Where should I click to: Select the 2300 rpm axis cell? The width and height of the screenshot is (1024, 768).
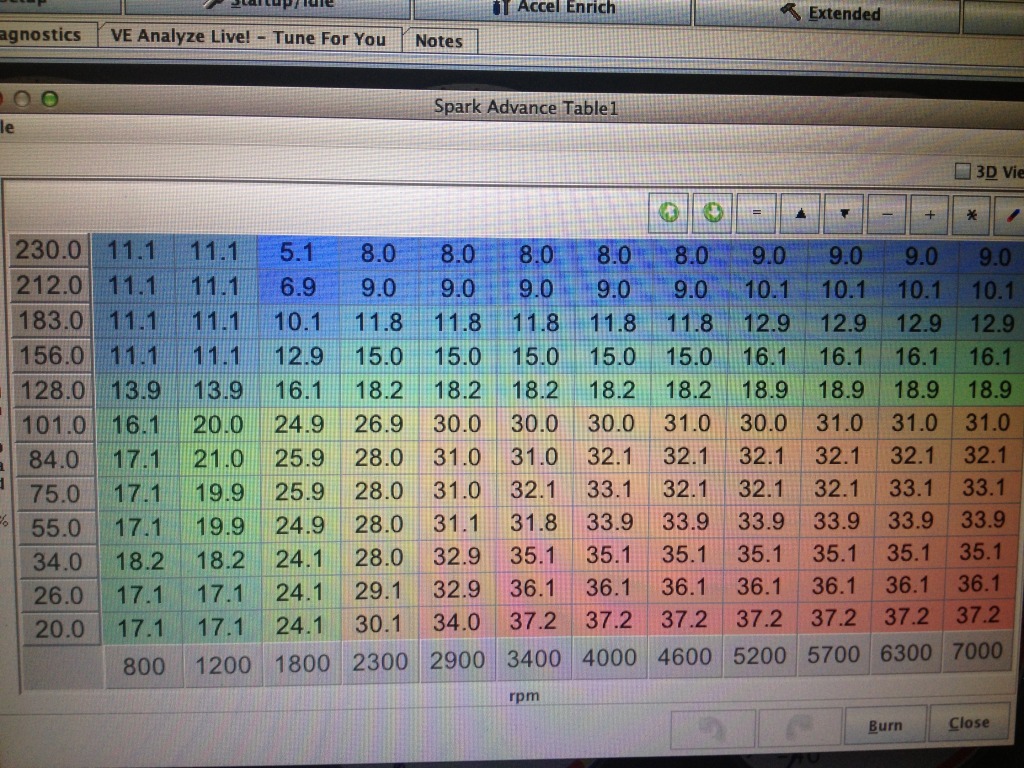click(x=380, y=662)
